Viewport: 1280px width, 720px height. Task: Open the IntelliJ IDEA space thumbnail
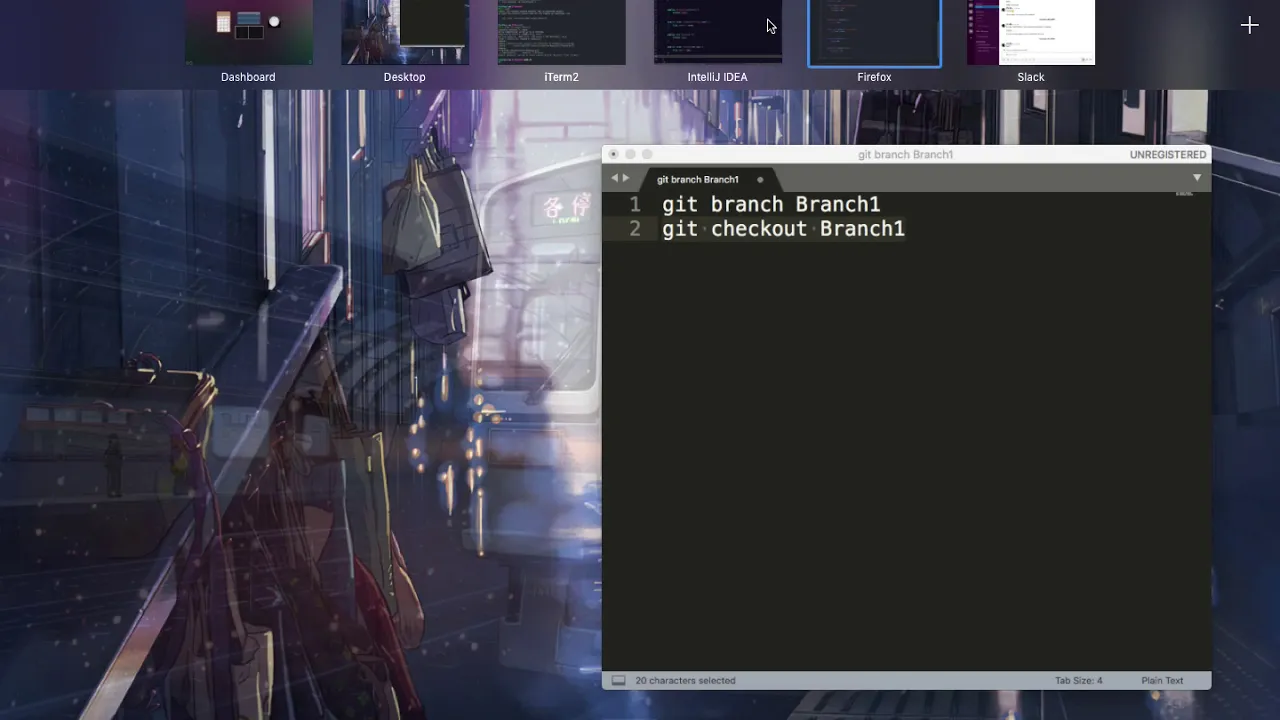[x=718, y=32]
